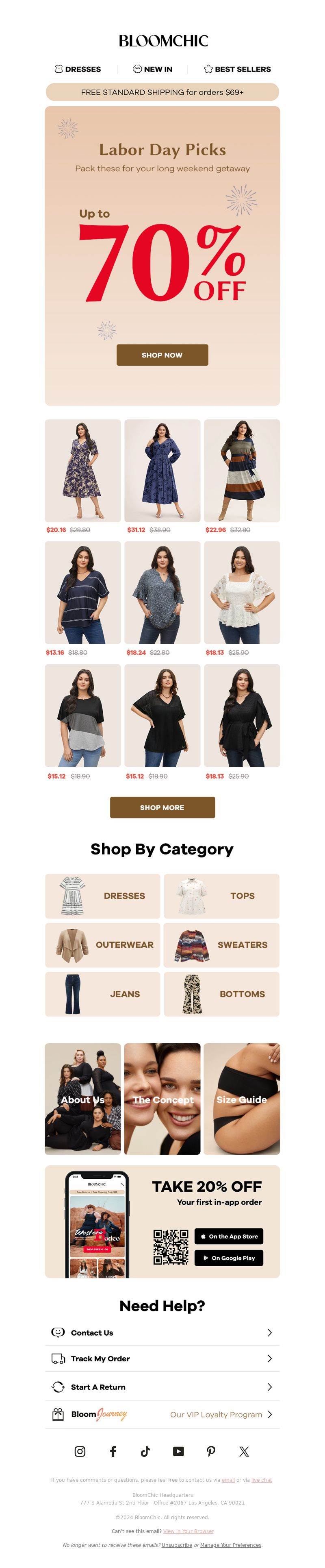The width and height of the screenshot is (325, 1568).
Task: Go to NEW IN navigation item
Action: tap(152, 69)
